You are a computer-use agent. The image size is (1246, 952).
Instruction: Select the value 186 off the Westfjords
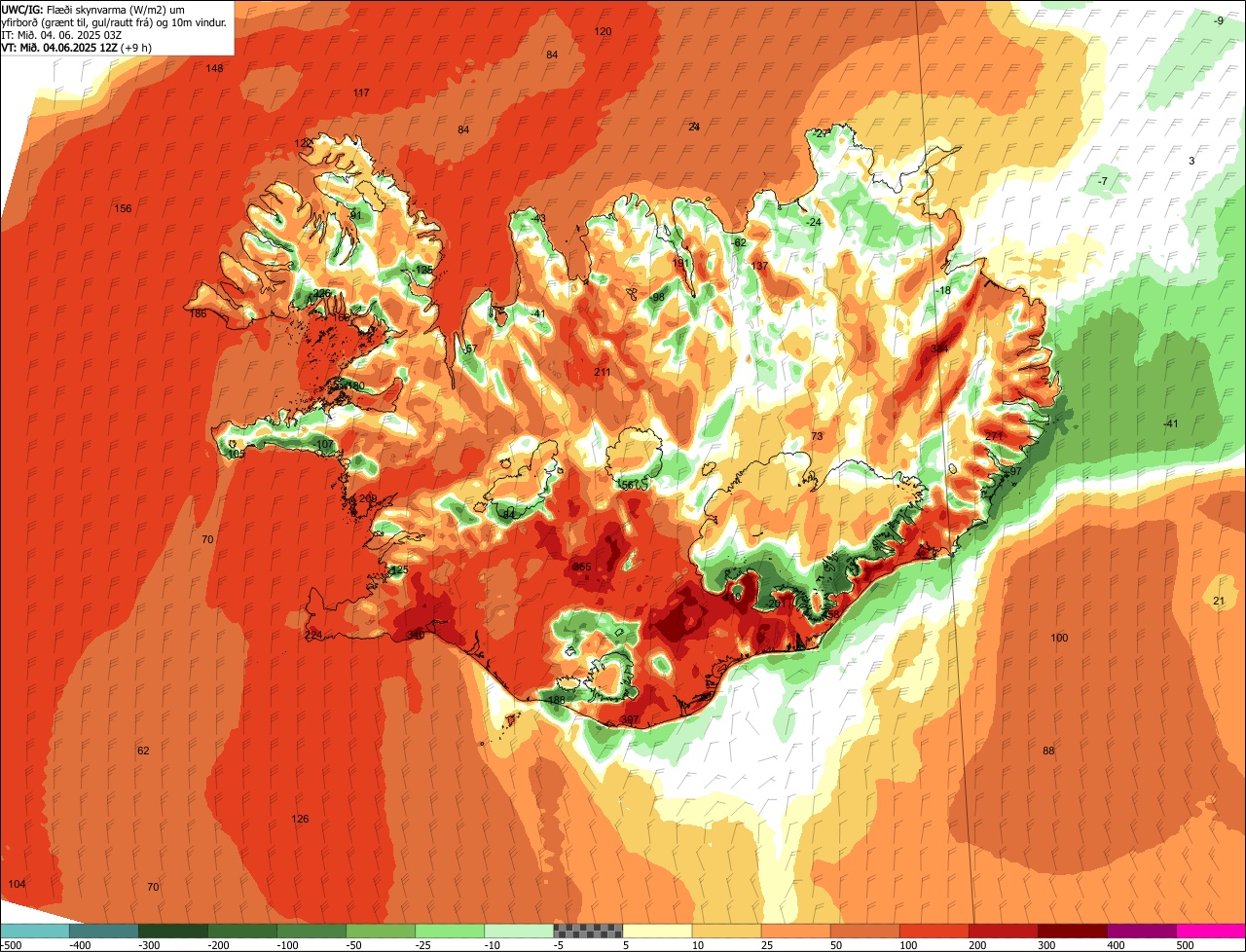pyautogui.click(x=198, y=313)
